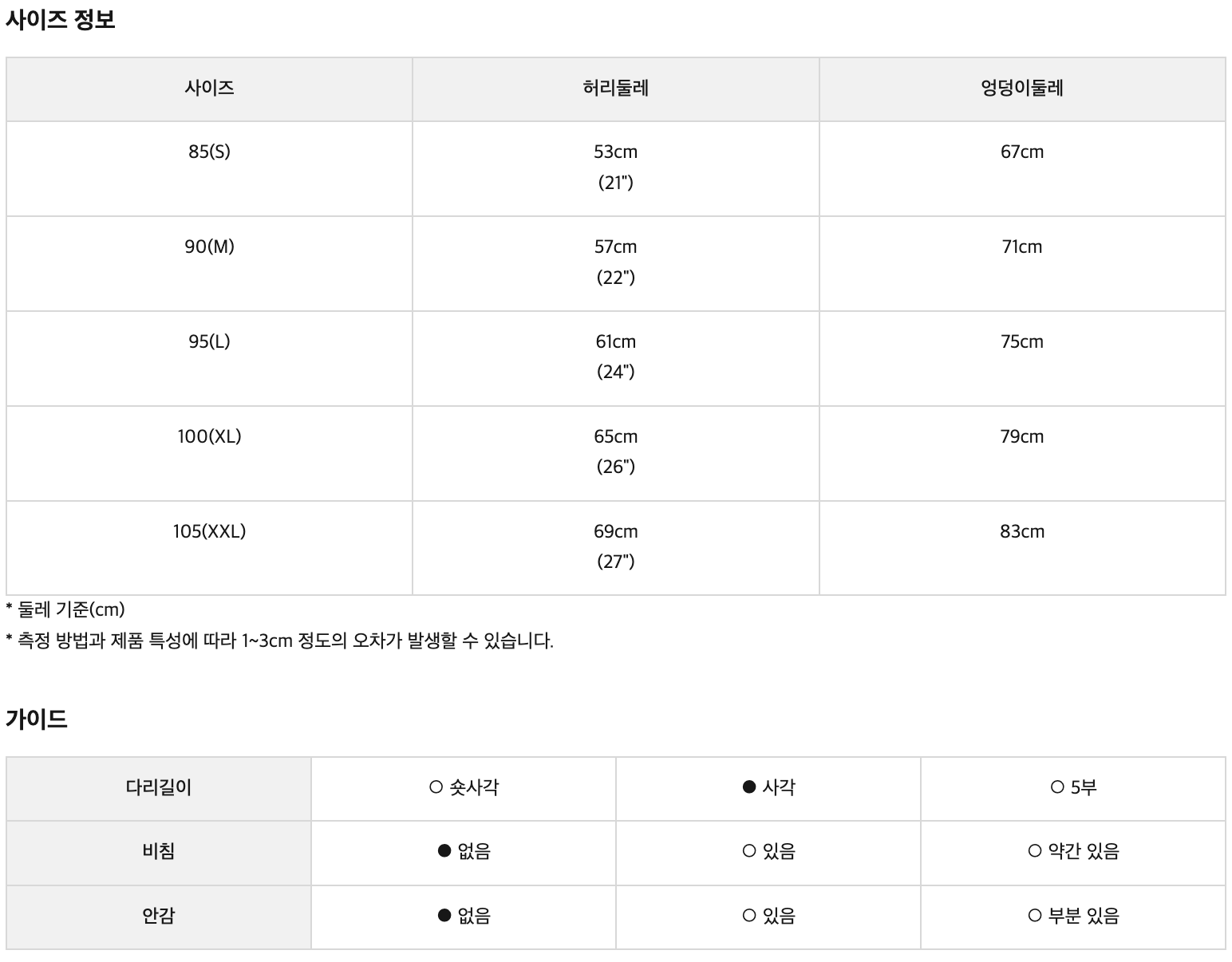Click the 105(XXL) size cell
The width and height of the screenshot is (1232, 962).
209,531
